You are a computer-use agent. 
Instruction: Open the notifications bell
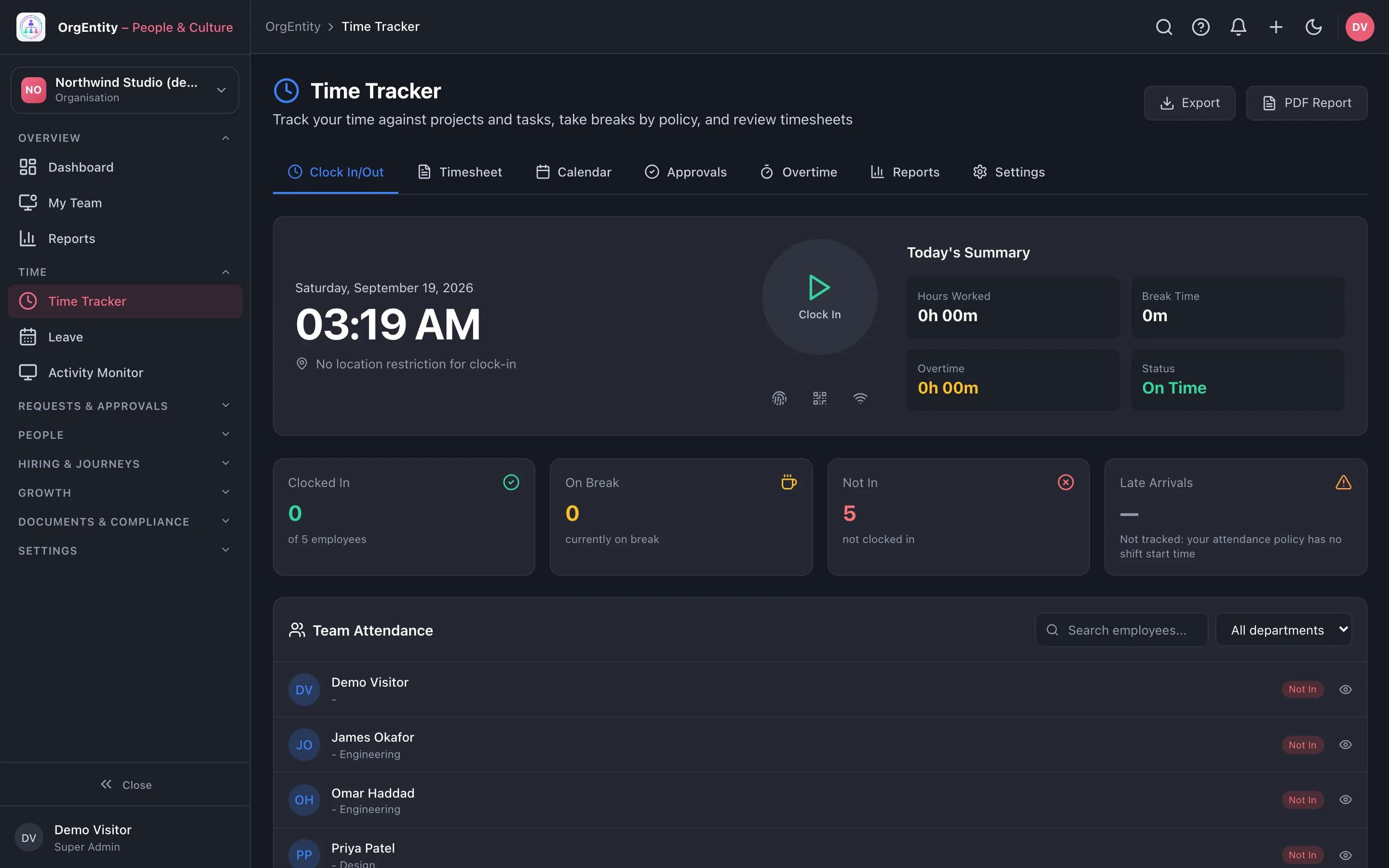coord(1238,27)
